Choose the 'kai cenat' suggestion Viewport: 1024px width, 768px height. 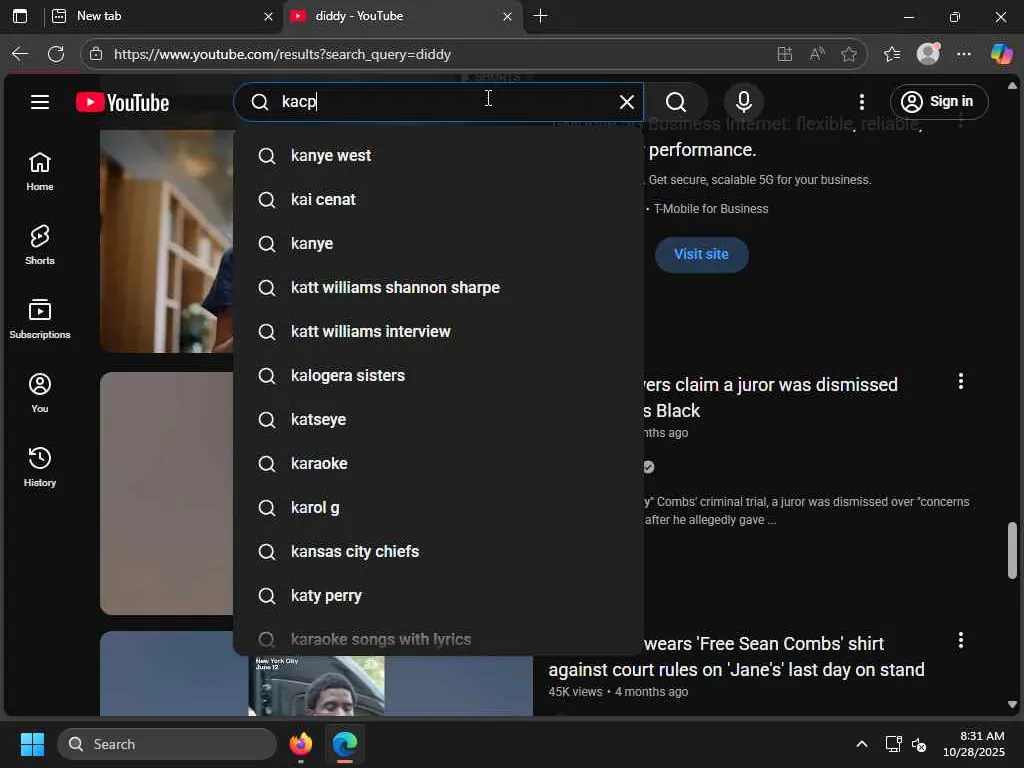point(438,199)
